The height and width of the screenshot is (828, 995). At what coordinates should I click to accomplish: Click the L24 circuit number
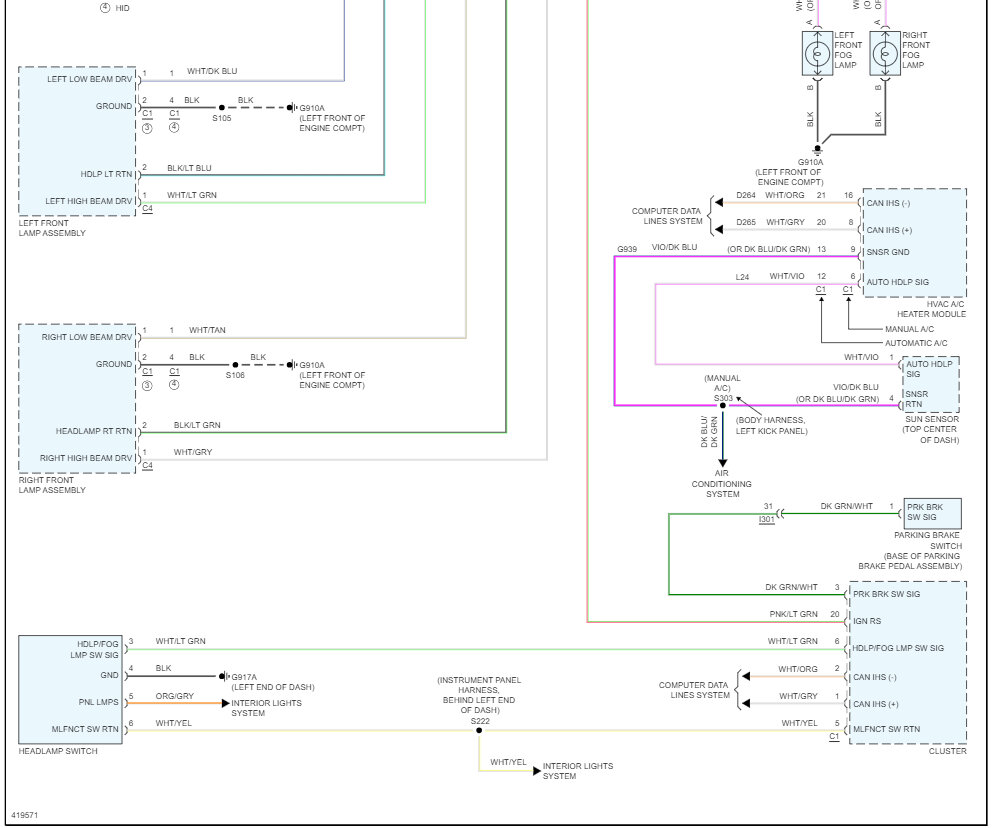point(742,277)
